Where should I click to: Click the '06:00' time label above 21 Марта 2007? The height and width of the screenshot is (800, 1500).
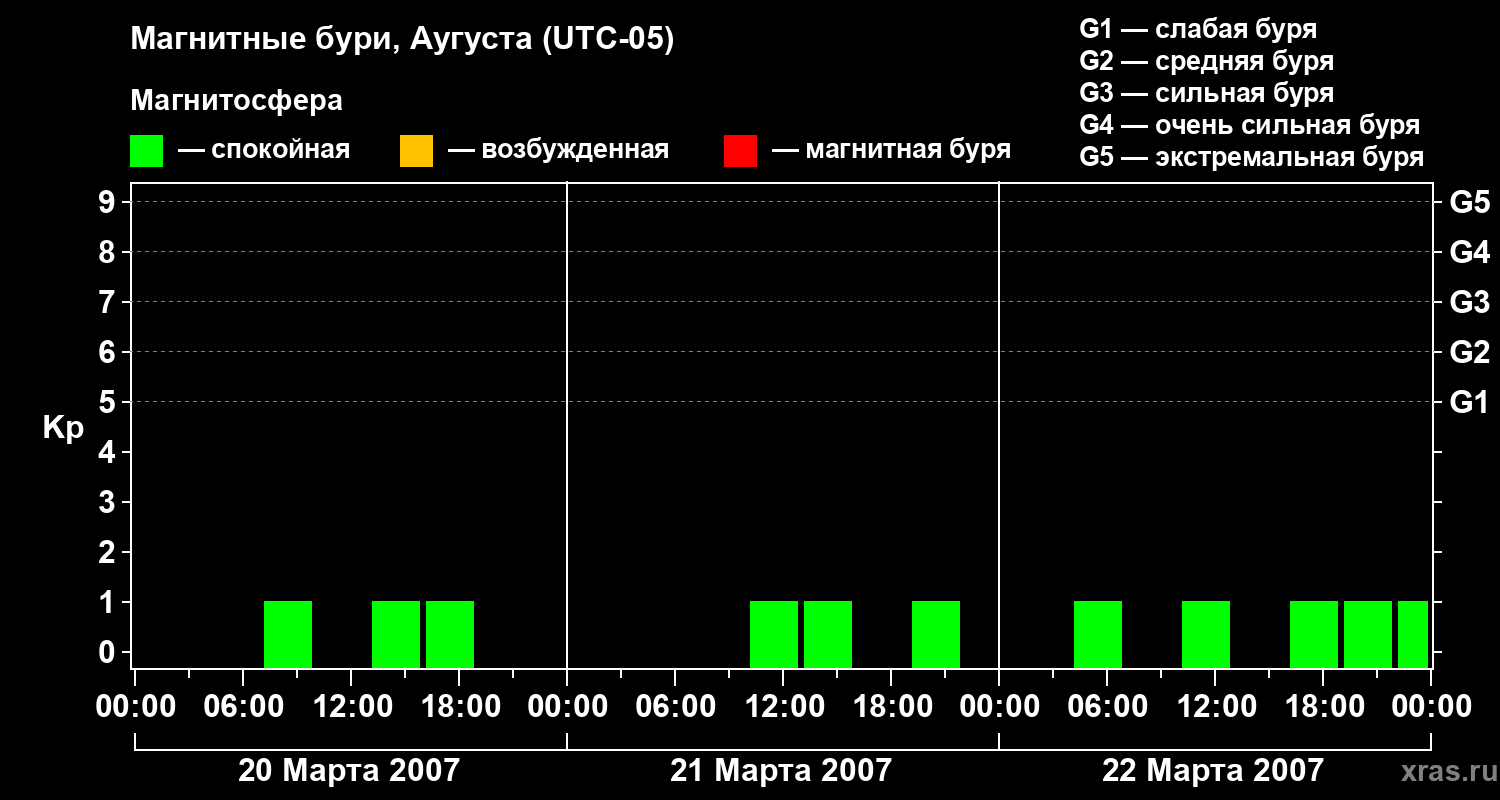[x=675, y=706]
